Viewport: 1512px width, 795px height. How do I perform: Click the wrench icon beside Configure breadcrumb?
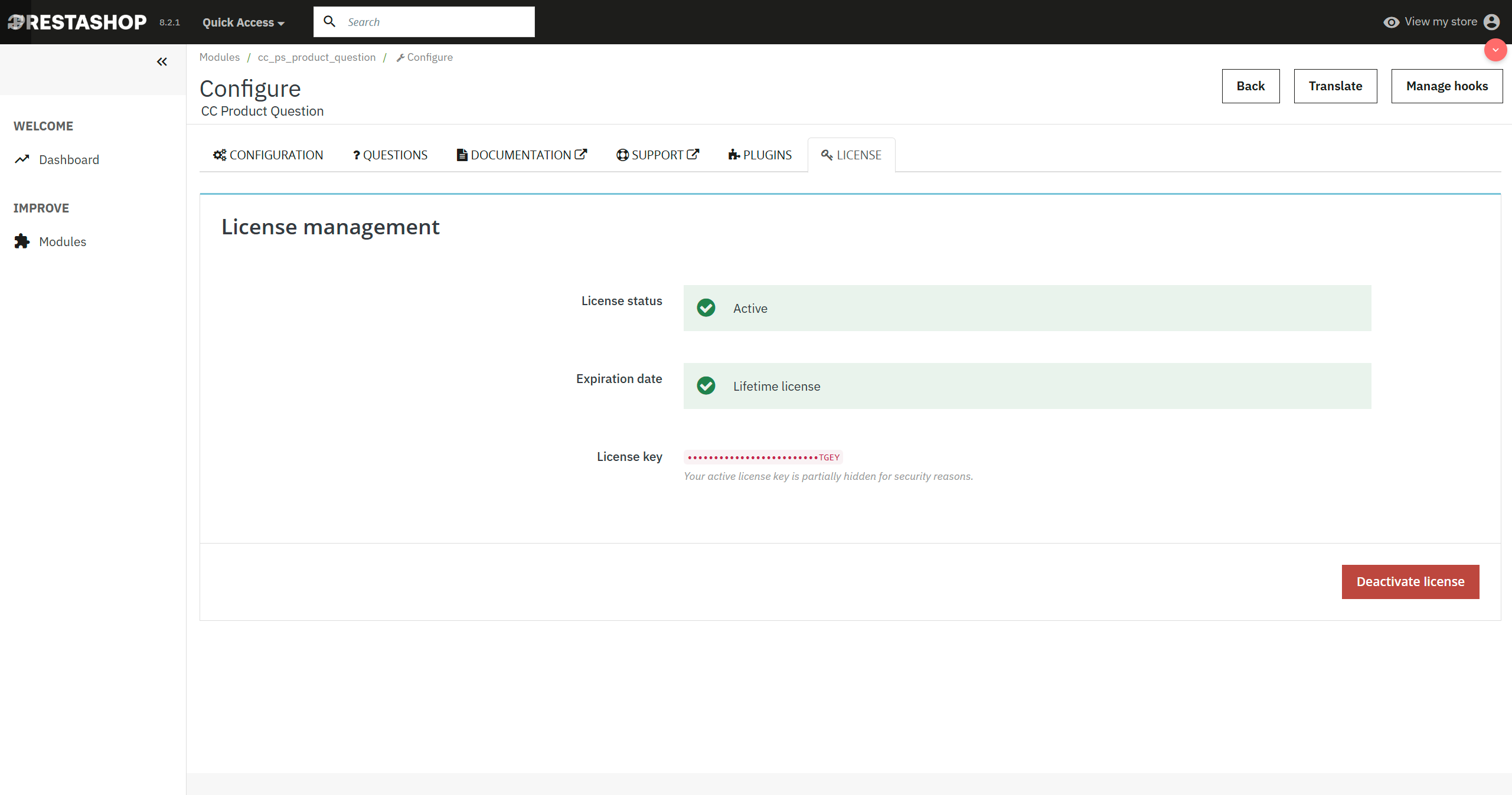coord(401,57)
